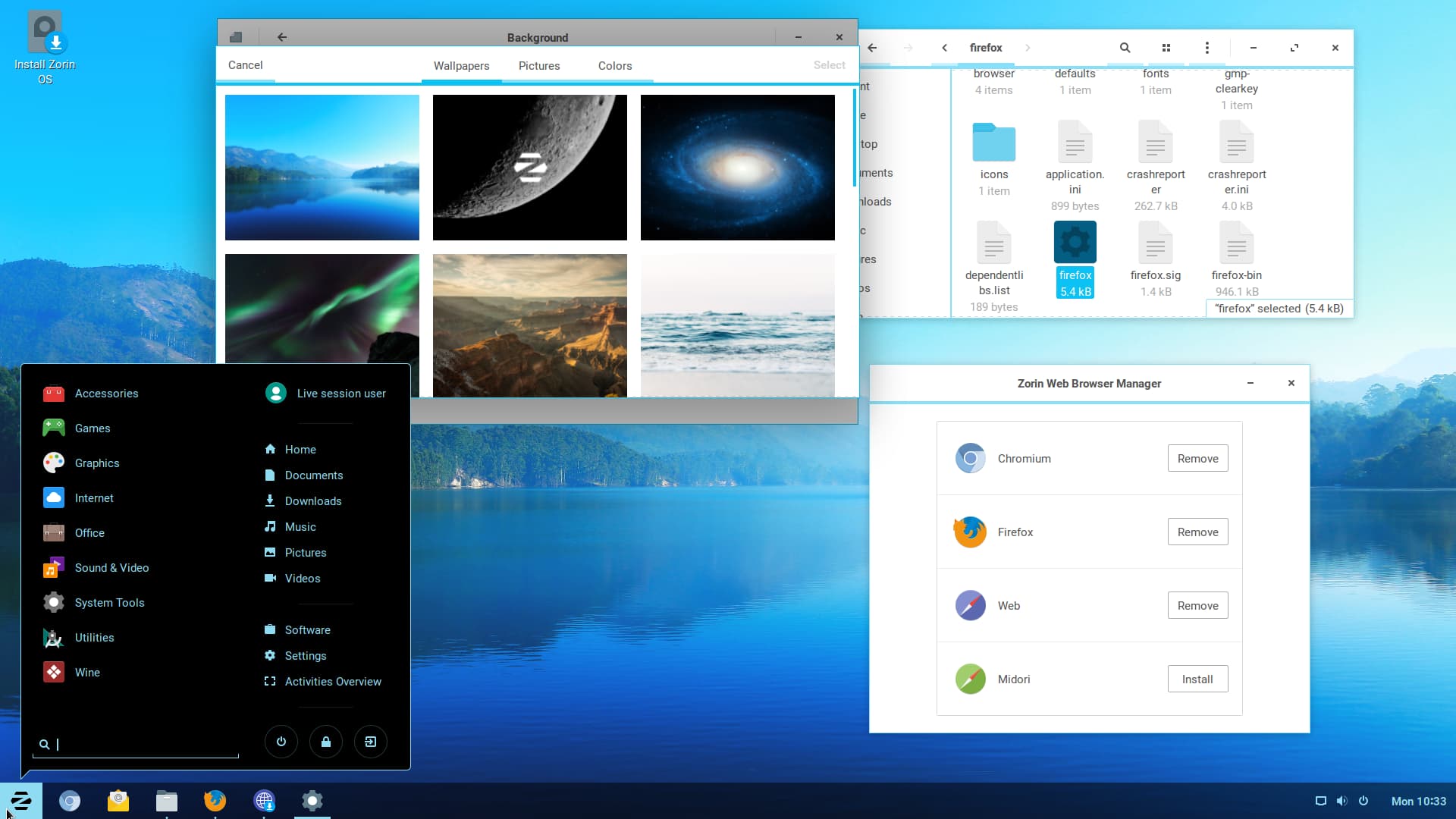Open Utilities category in Zorin menu
This screenshot has height=819, width=1456.
(x=78, y=638)
